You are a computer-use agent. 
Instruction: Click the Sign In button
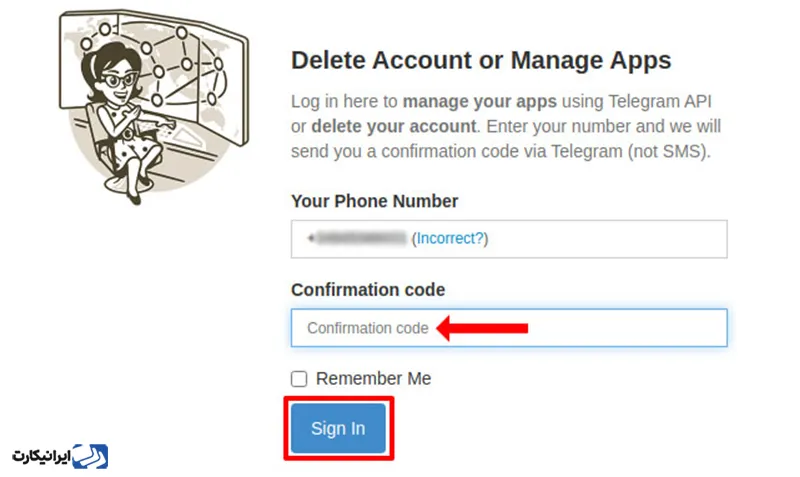pyautogui.click(x=338, y=428)
